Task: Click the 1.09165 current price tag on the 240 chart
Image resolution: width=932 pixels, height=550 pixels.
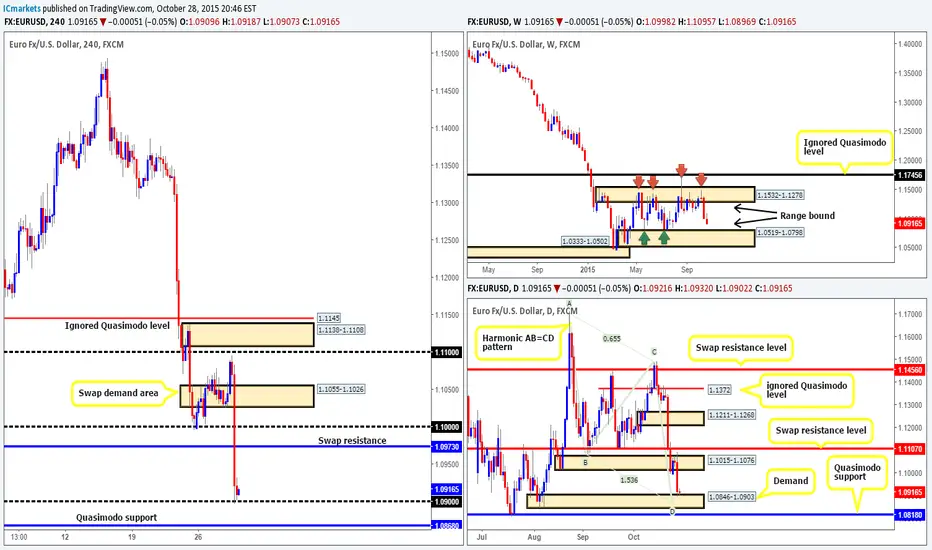Action: [x=446, y=489]
